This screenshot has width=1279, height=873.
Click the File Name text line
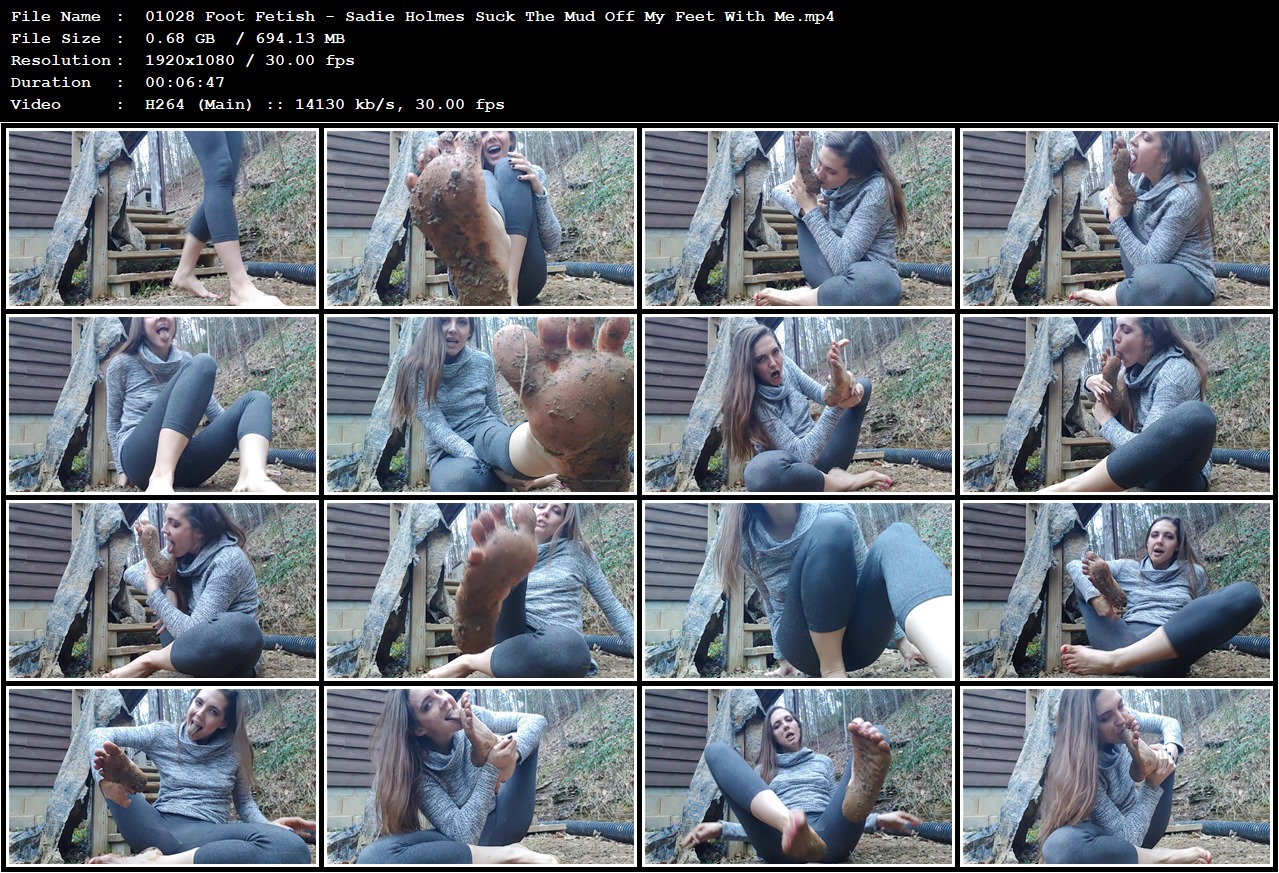coord(422,16)
